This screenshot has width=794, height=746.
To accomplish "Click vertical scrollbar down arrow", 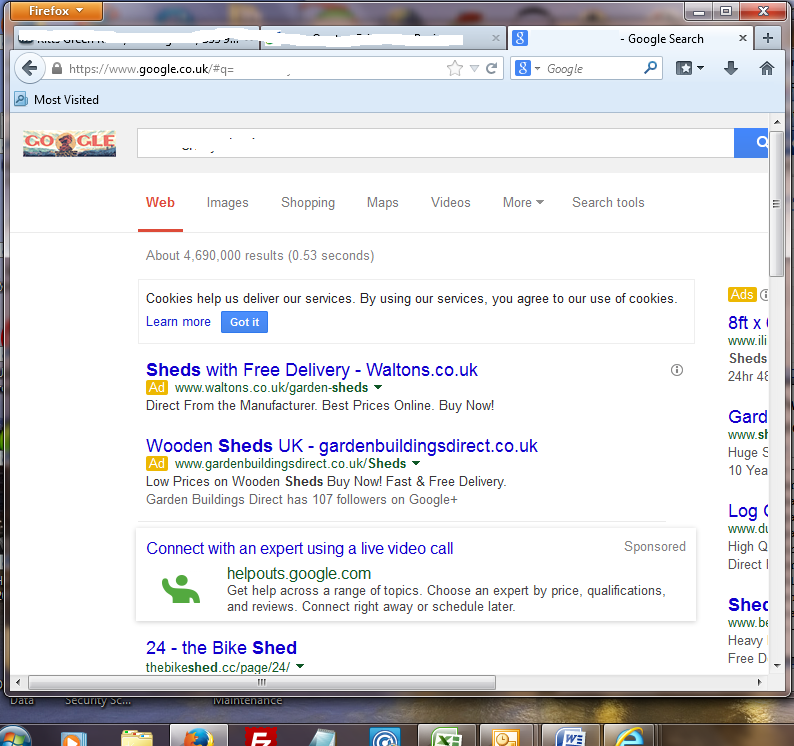I will click(777, 665).
